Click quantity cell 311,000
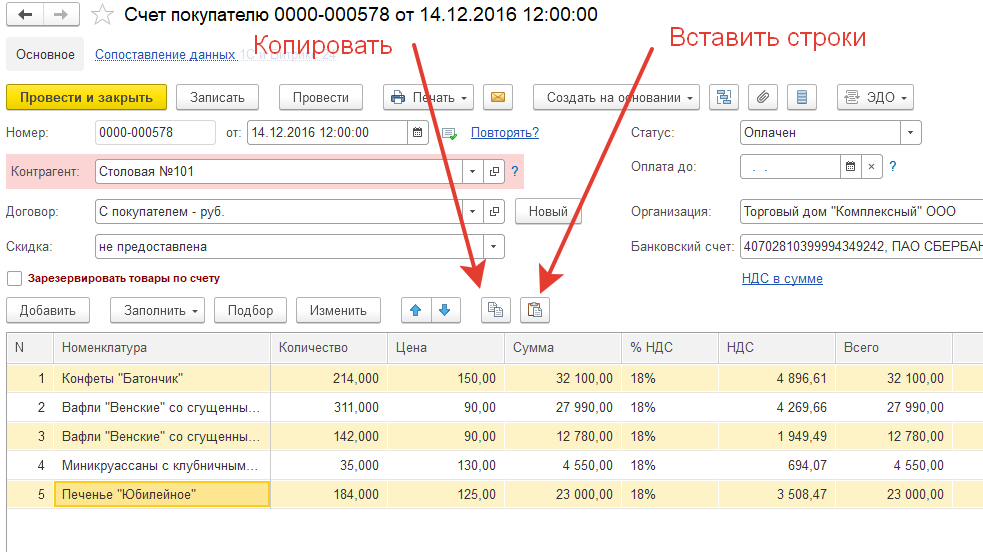 (329, 407)
